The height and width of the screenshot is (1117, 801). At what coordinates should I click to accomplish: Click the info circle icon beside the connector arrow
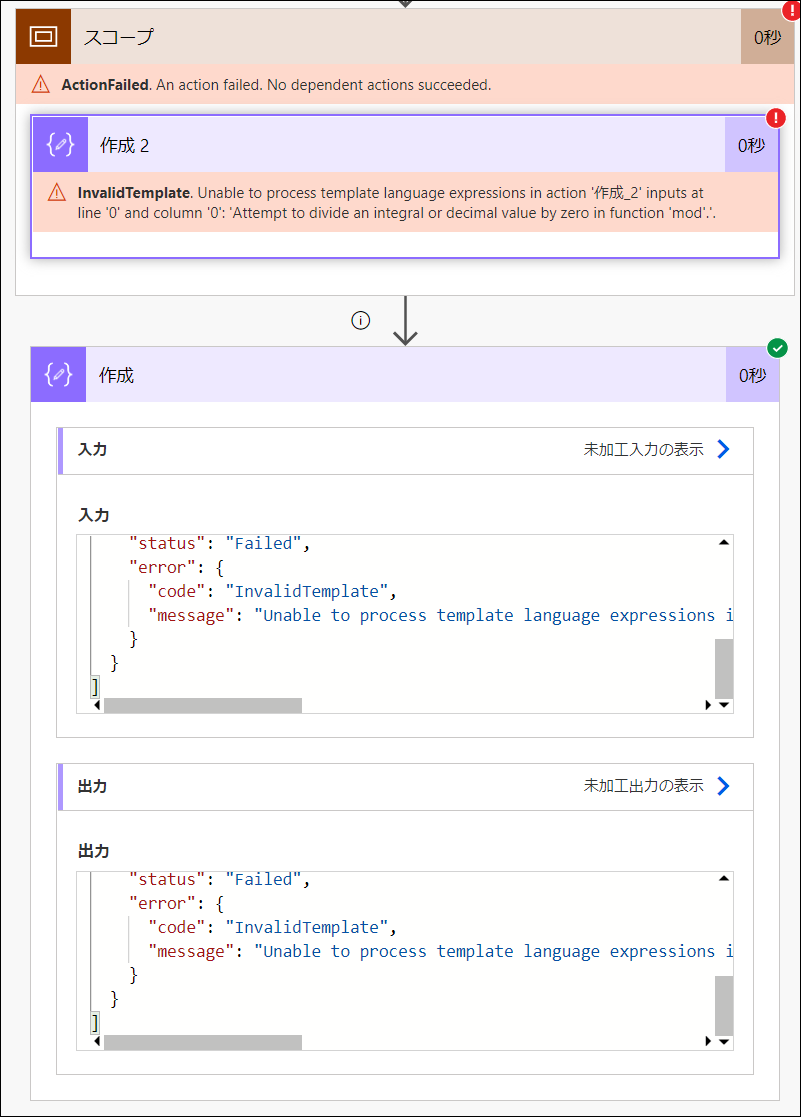pyautogui.click(x=361, y=321)
